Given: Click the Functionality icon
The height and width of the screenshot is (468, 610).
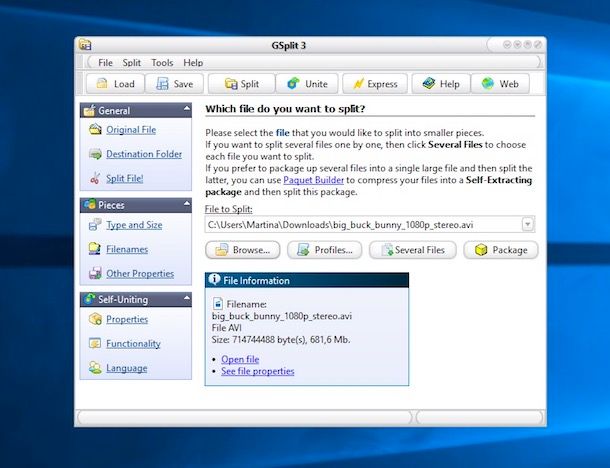Looking at the screenshot, I should [x=95, y=343].
